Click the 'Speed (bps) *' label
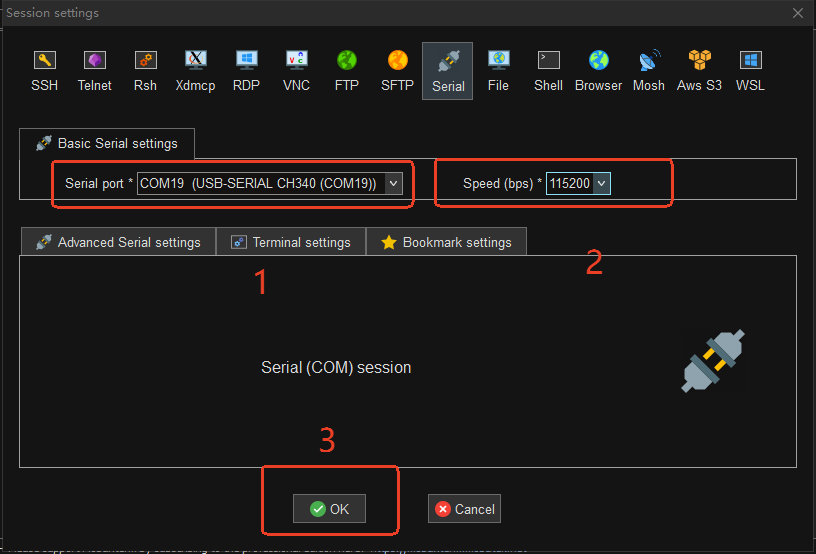Screen dimensions: 816x554 (503, 183)
